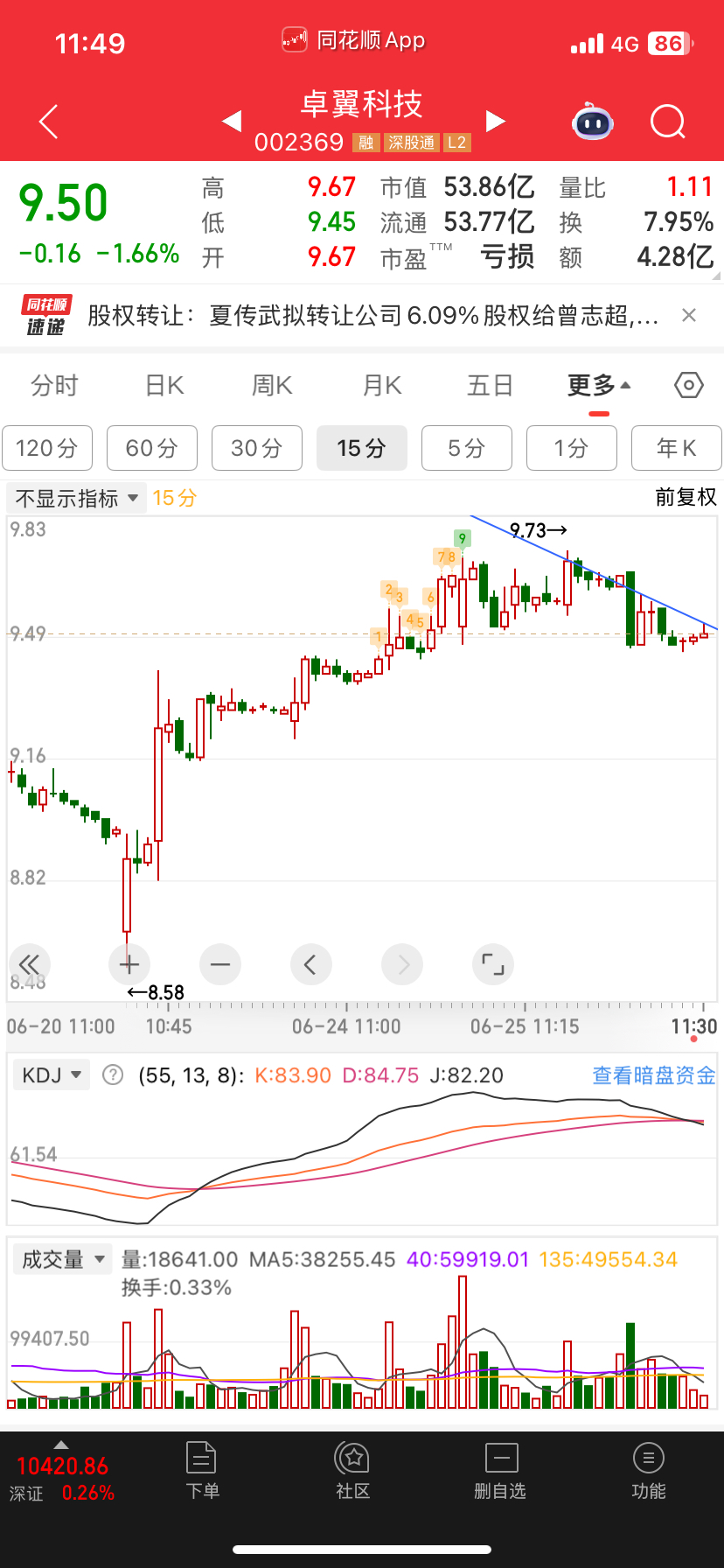Screen dimensions: 724x1568
Task: Switch to 周K tab
Action: pyautogui.click(x=272, y=385)
